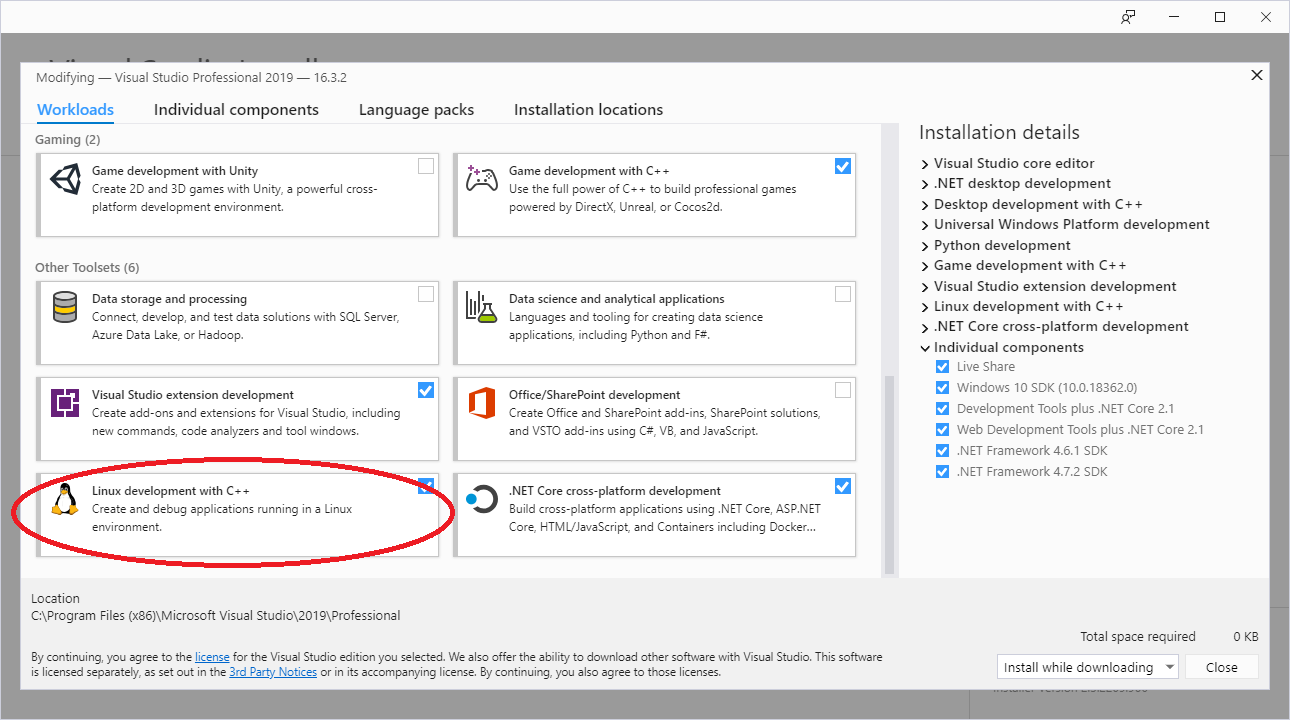The image size is (1290, 720).
Task: Disable the .NET Framework 4.6.1 SDK component
Action: [942, 450]
